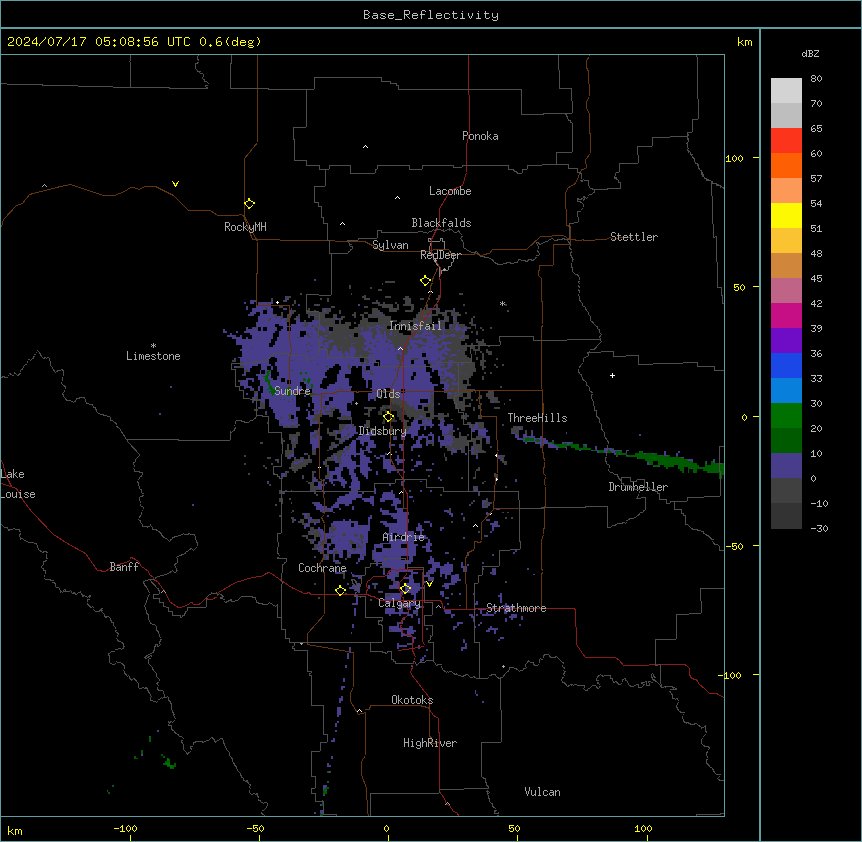Click the Blackfalds label
The width and height of the screenshot is (862, 842).
tap(441, 223)
